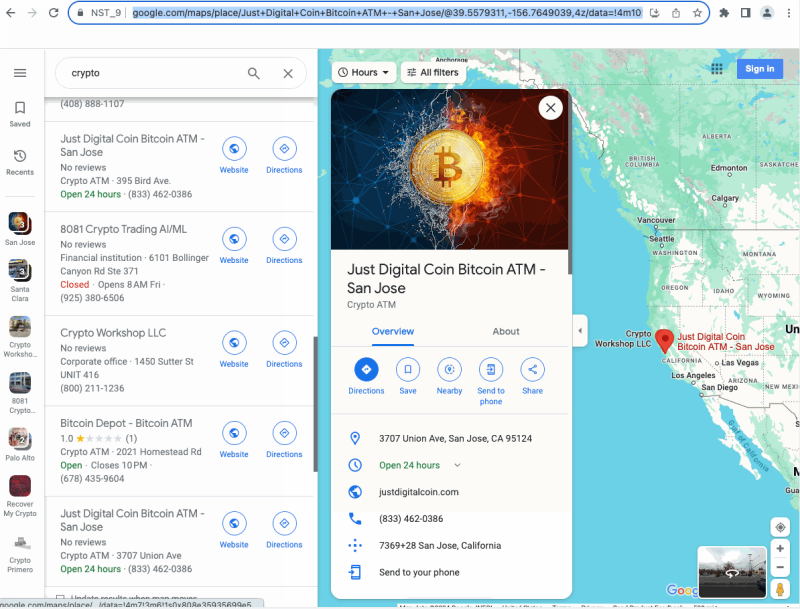This screenshot has width=800, height=609.
Task: Activate the Street View pegman
Action: 780,589
